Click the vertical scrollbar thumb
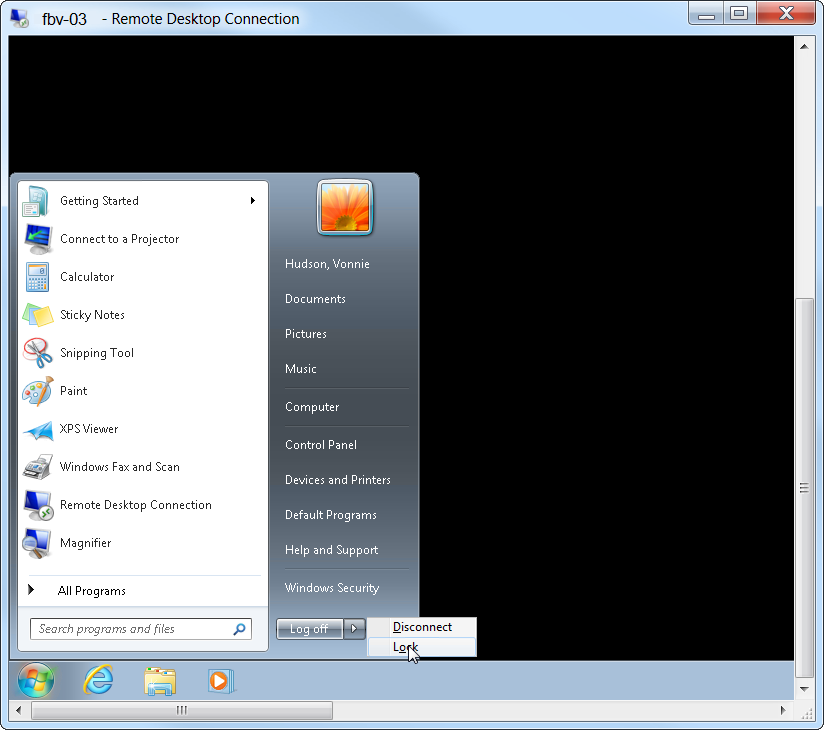This screenshot has height=730, width=824. pyautogui.click(x=804, y=488)
